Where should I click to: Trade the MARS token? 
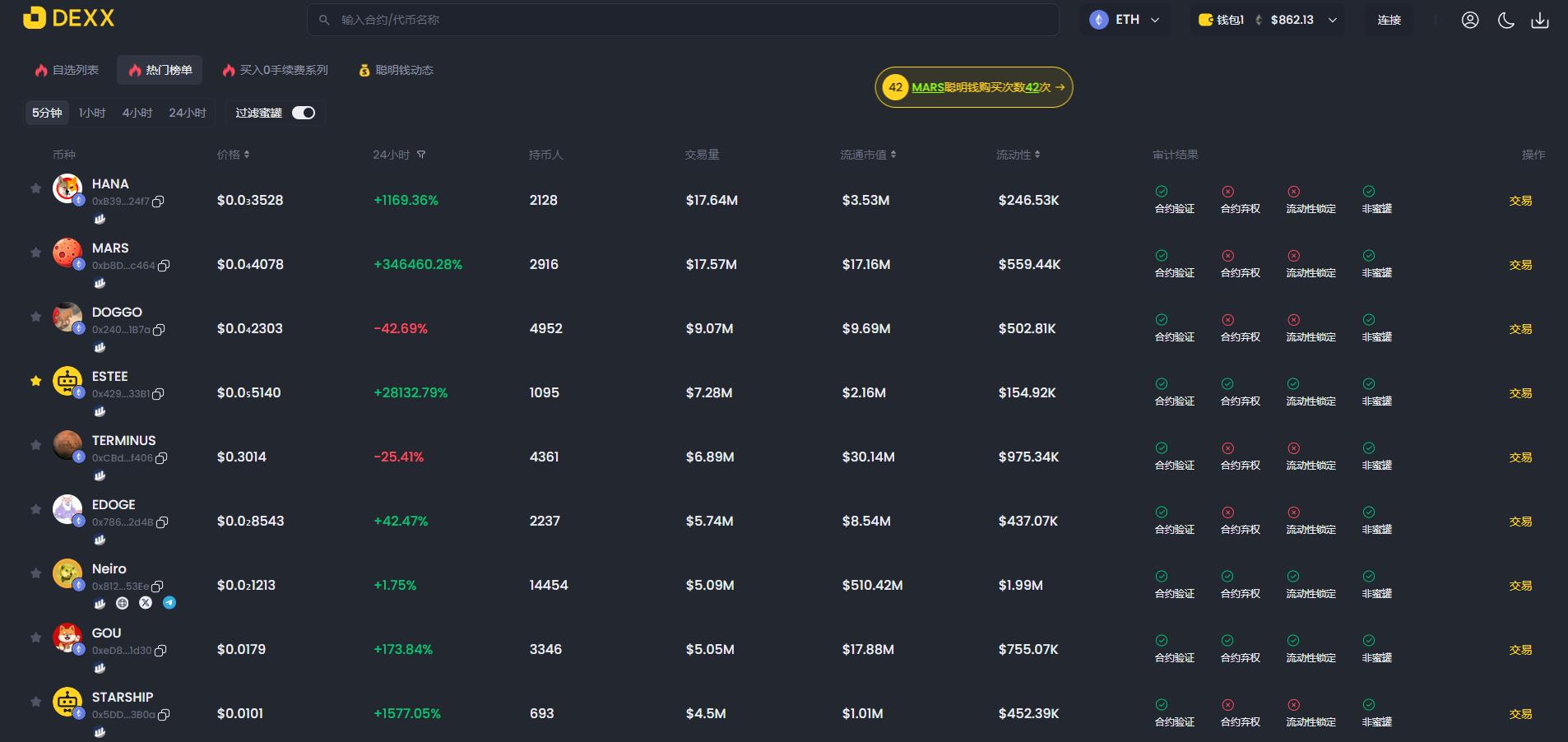(x=1520, y=265)
